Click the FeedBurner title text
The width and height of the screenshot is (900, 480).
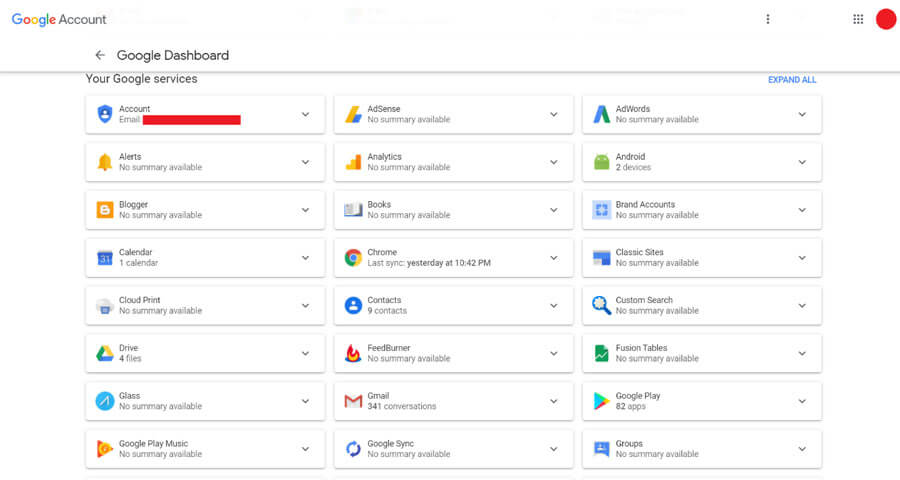click(x=389, y=348)
